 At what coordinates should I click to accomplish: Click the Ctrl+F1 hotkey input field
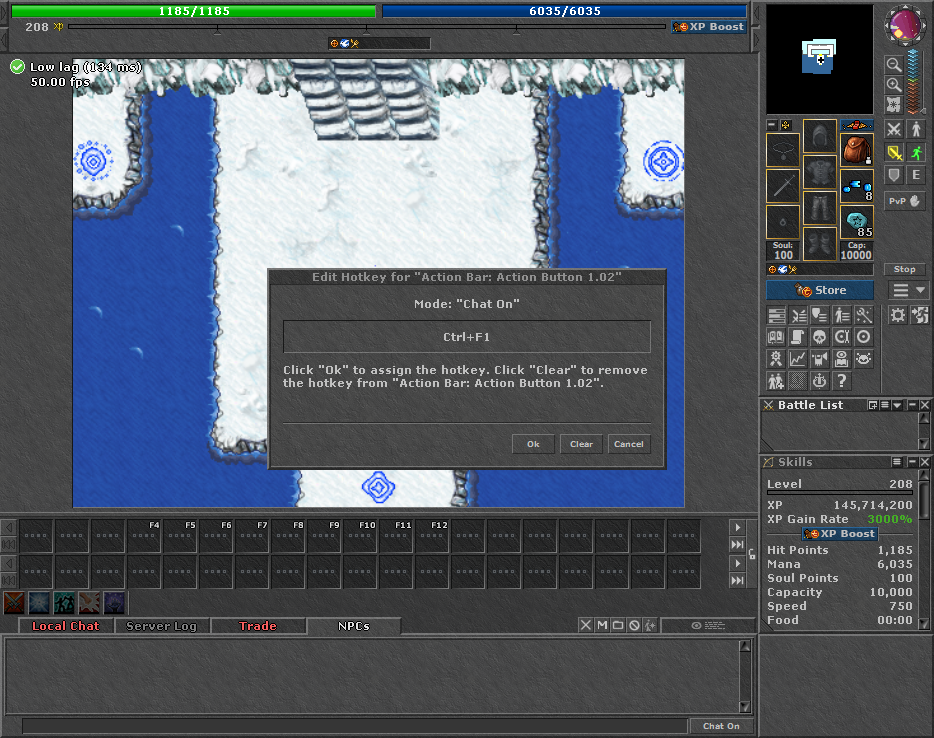pyautogui.click(x=466, y=337)
